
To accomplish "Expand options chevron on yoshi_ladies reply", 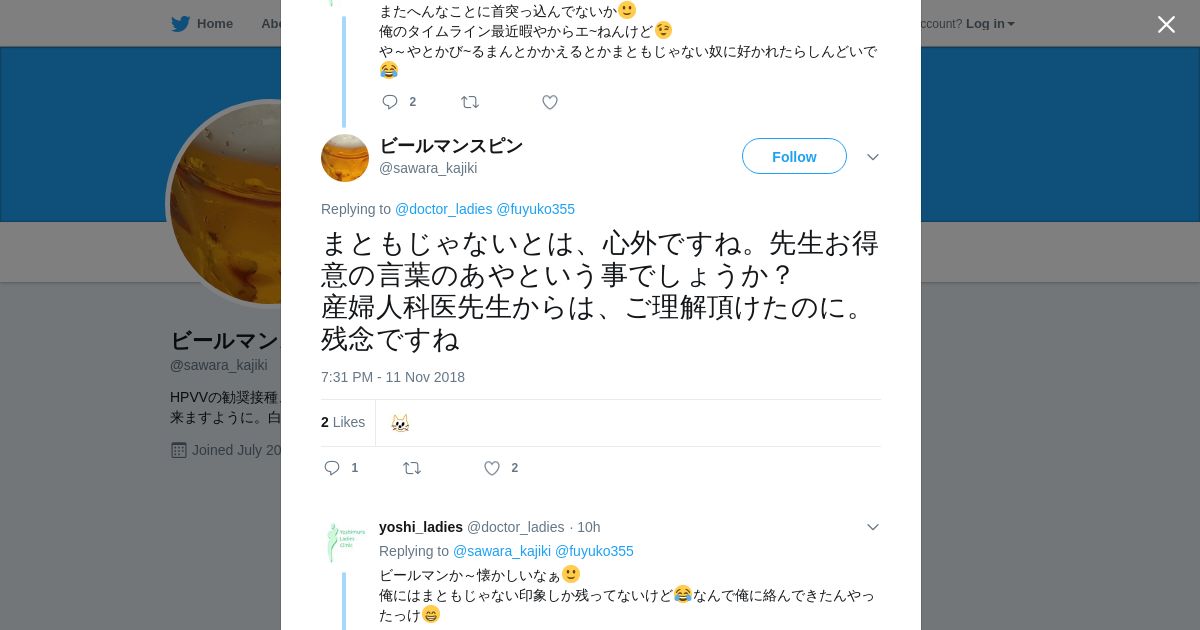I will 872,527.
